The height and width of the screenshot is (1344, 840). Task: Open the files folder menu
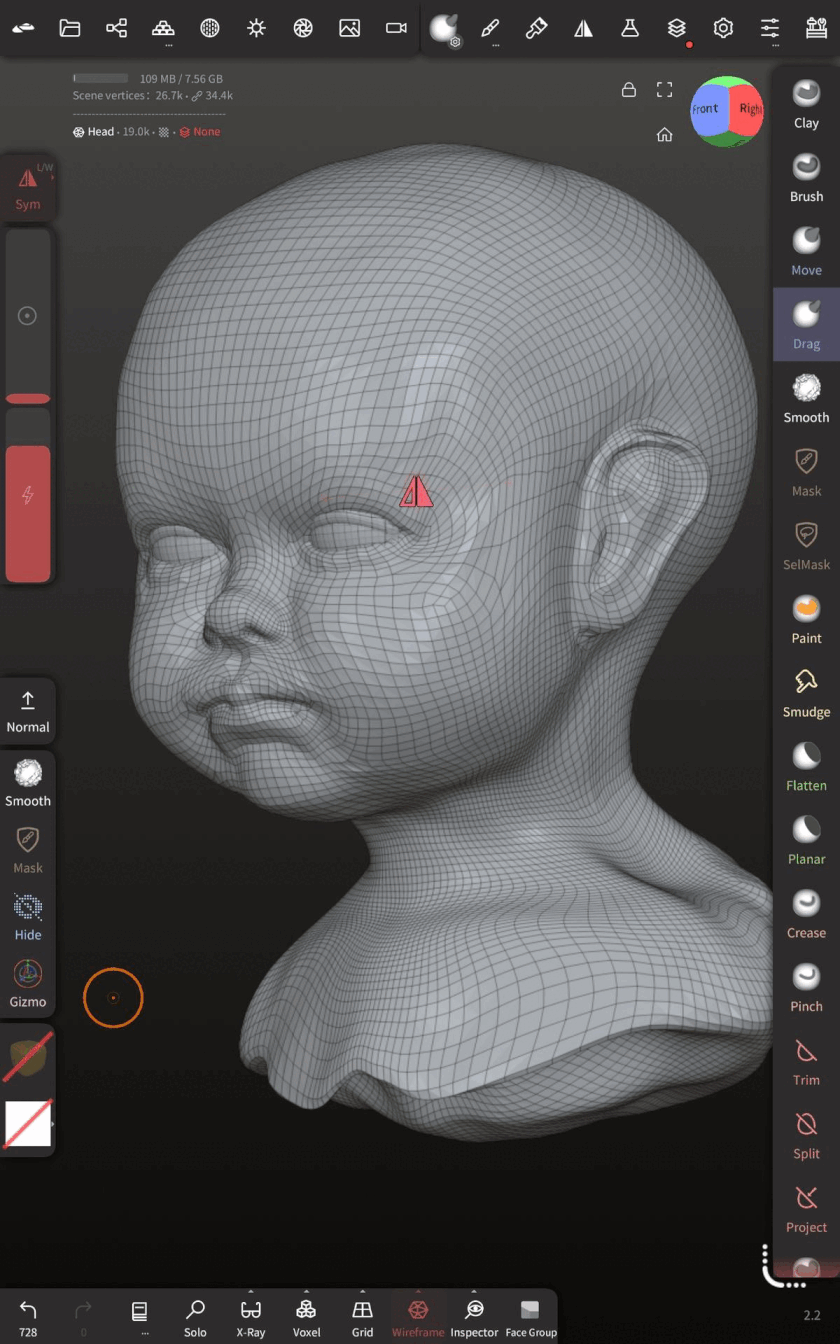point(70,28)
